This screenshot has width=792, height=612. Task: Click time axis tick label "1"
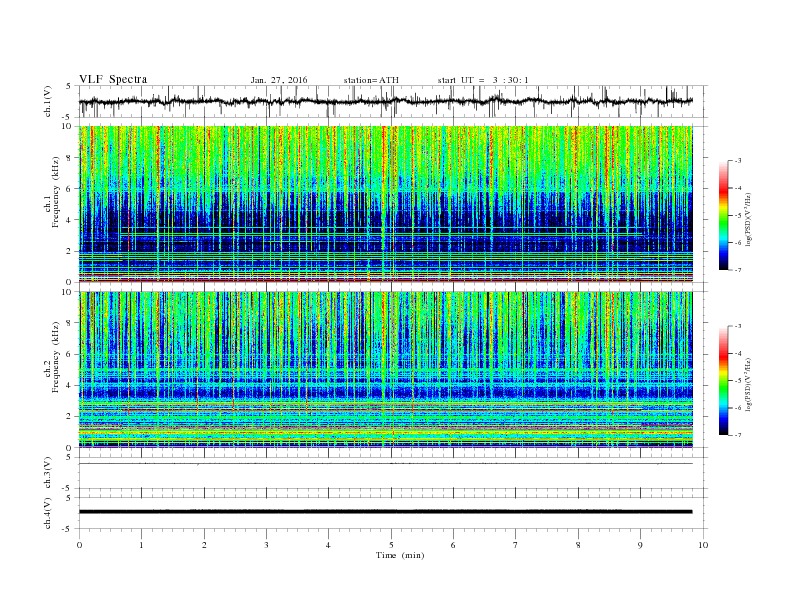141,545
